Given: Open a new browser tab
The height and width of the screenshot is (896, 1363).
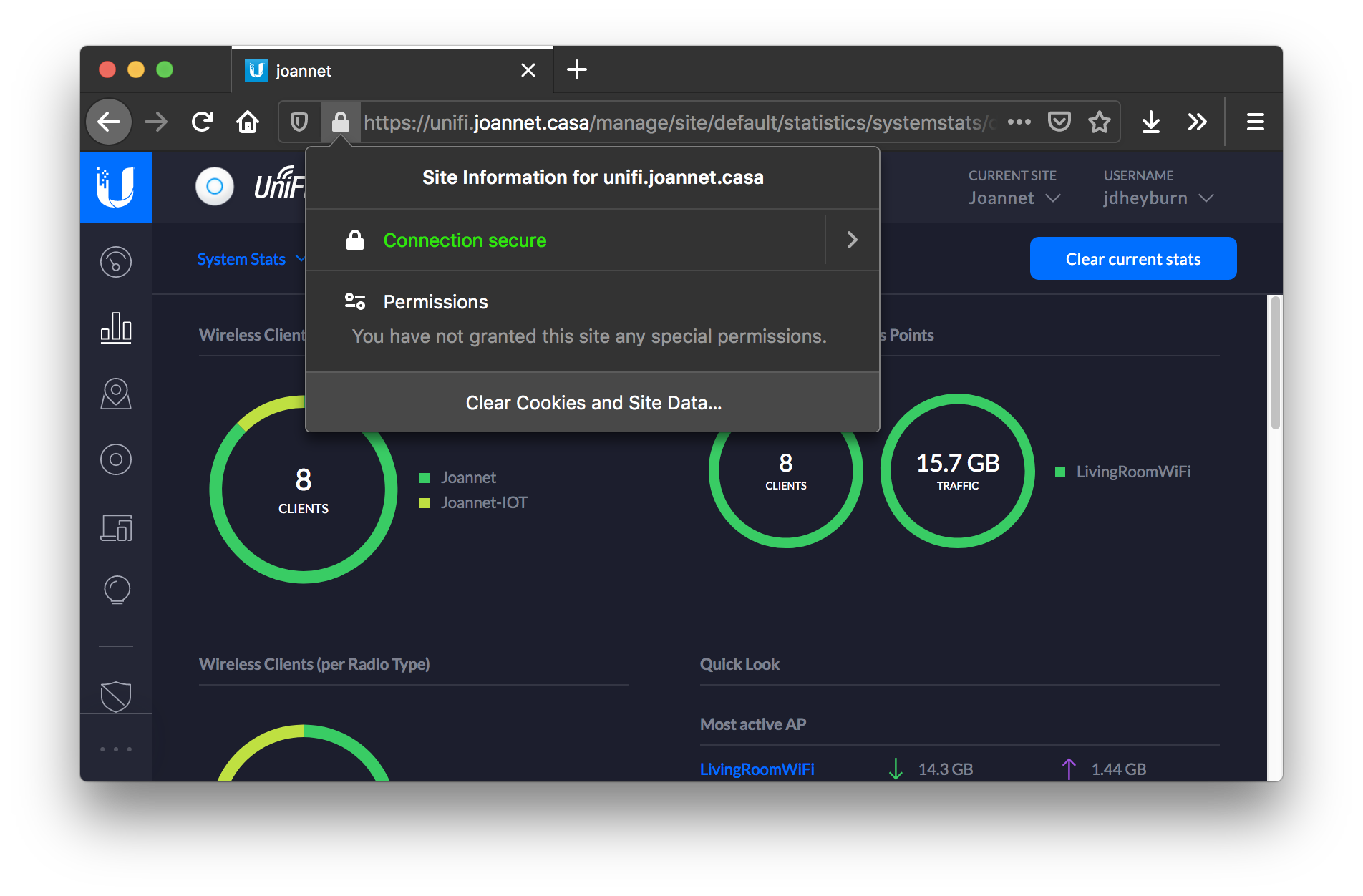Looking at the screenshot, I should (577, 69).
